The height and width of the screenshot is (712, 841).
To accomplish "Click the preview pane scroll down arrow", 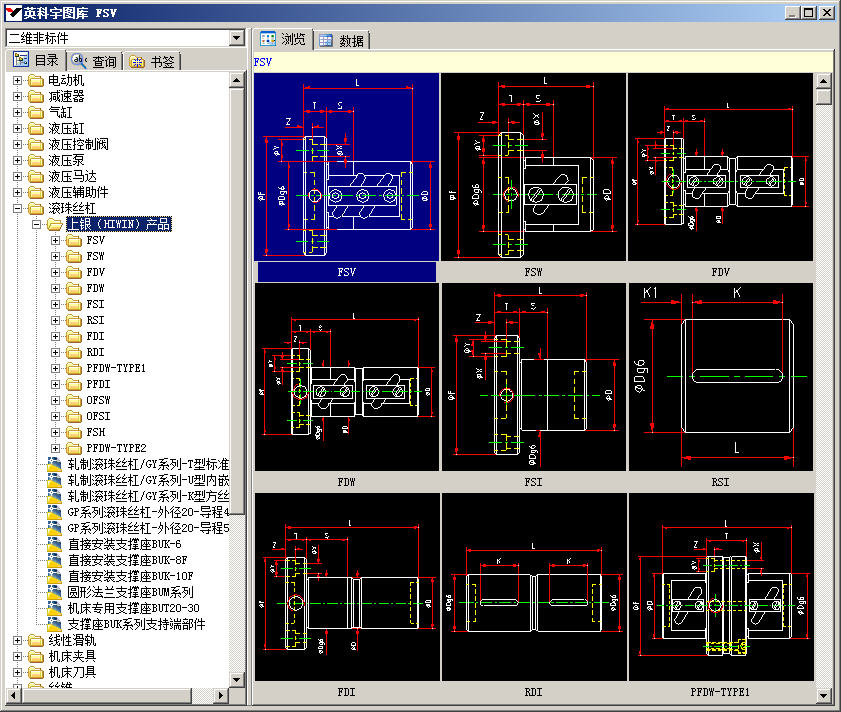I will [824, 696].
